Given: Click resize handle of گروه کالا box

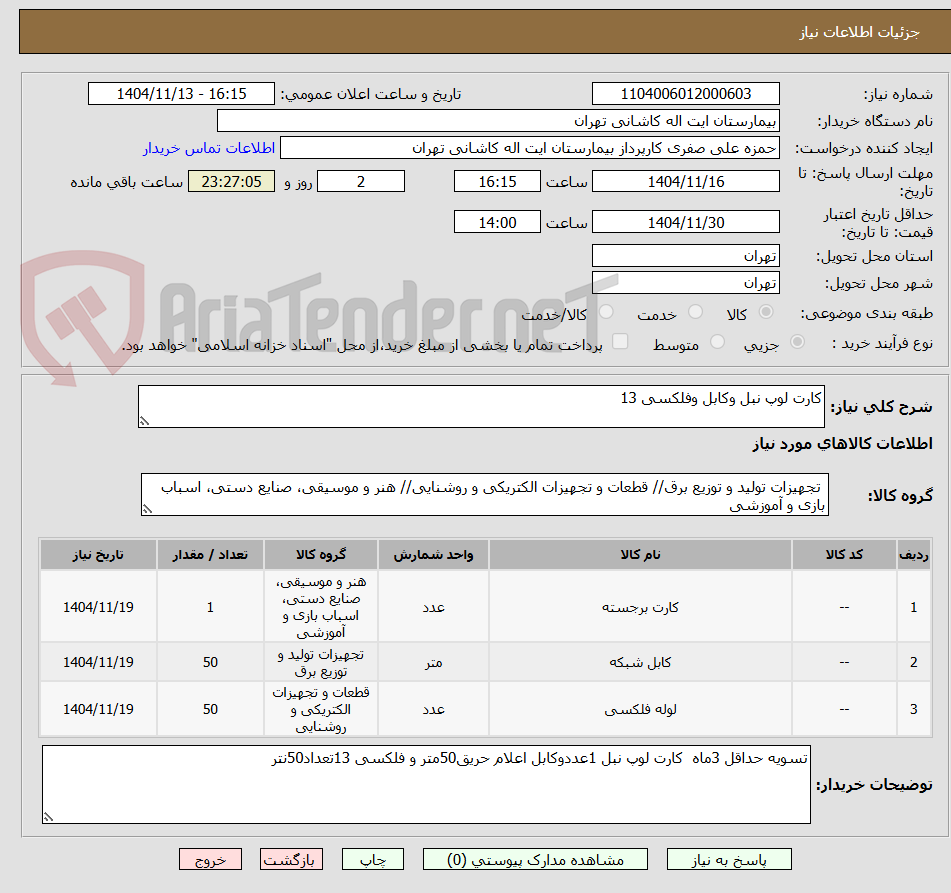Looking at the screenshot, I should [x=147, y=509].
